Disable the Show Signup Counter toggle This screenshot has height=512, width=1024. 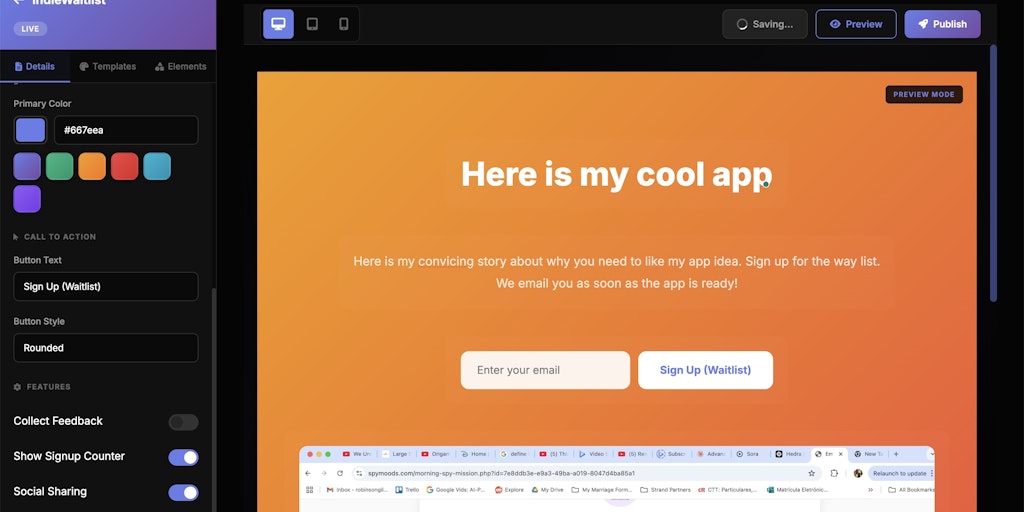point(183,457)
